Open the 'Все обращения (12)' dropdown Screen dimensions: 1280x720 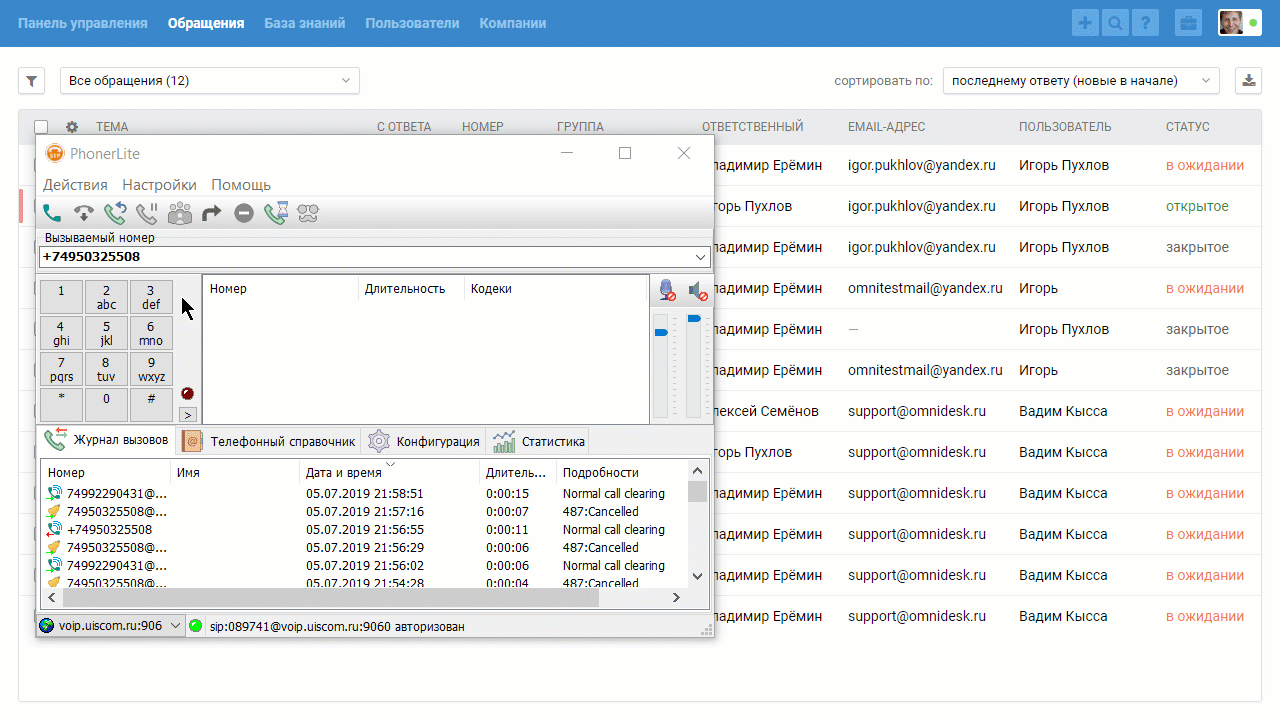210,81
